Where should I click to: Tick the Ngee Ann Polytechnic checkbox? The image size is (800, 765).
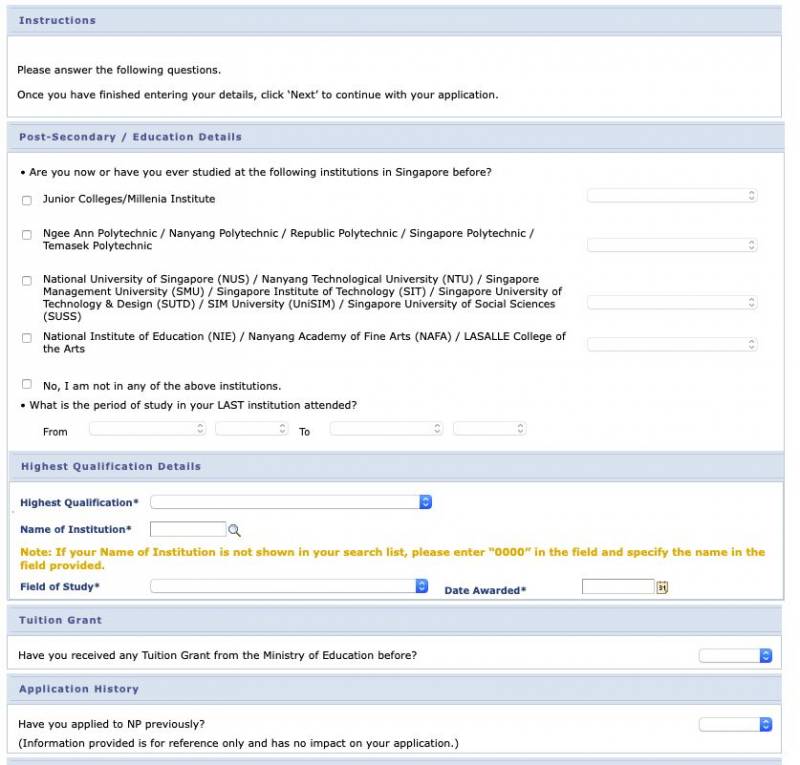[x=27, y=235]
